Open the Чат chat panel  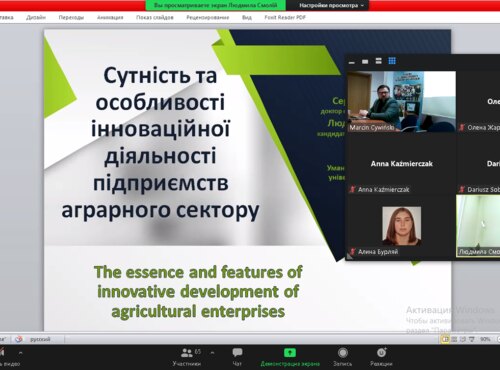tap(237, 357)
